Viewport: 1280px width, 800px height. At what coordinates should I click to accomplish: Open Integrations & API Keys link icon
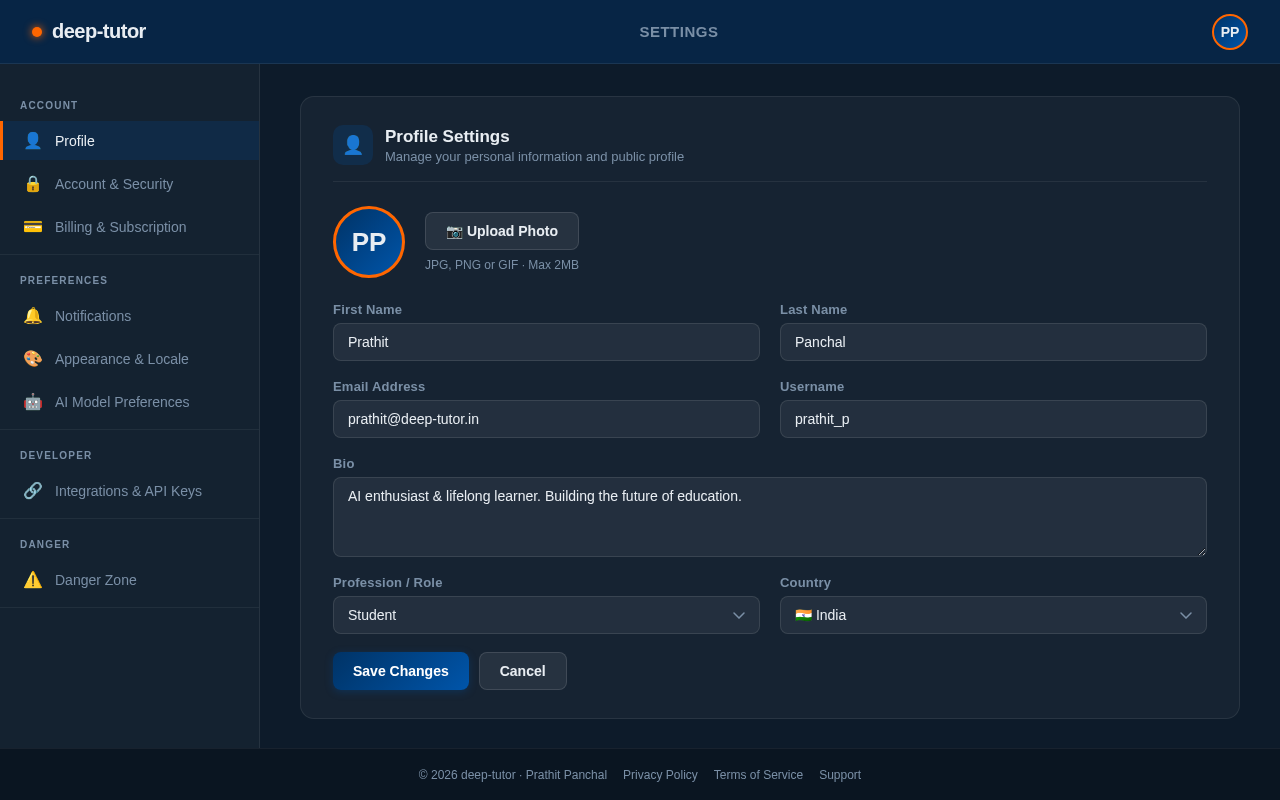33,491
